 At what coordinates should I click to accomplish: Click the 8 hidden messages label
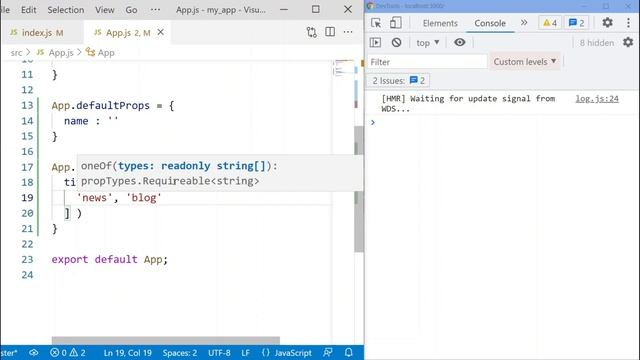[x=596, y=43]
